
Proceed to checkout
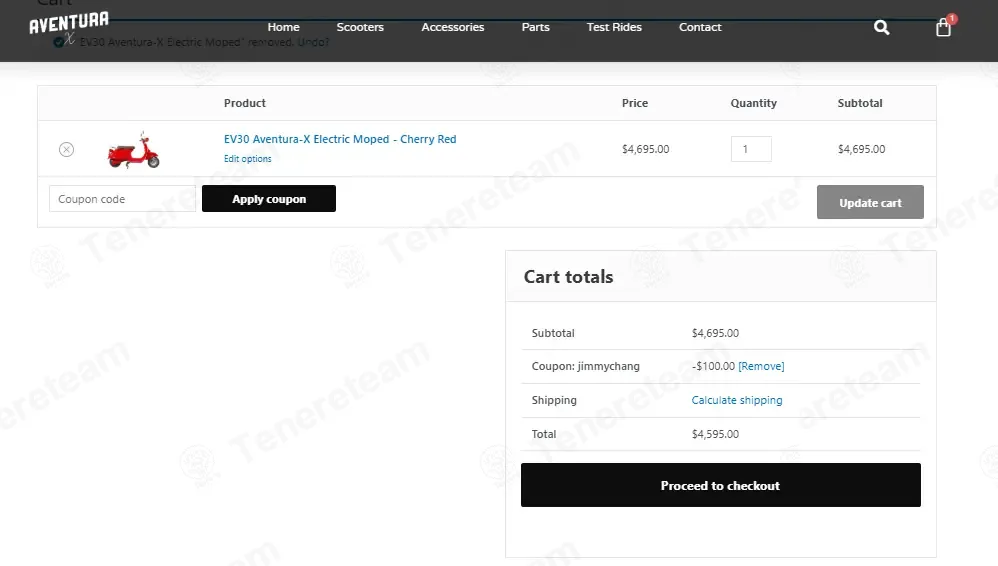coord(720,485)
